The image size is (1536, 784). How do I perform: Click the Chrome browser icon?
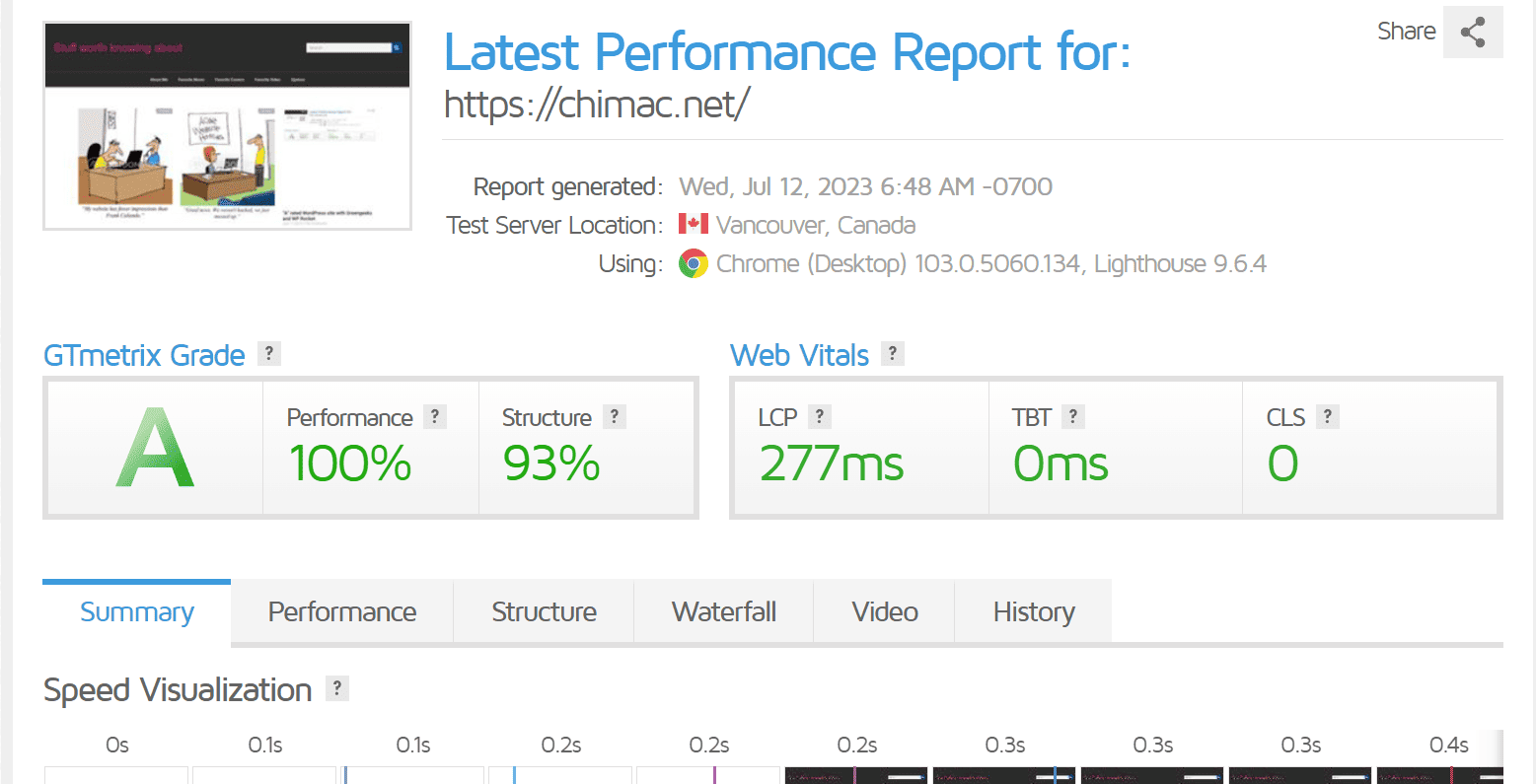[x=694, y=263]
